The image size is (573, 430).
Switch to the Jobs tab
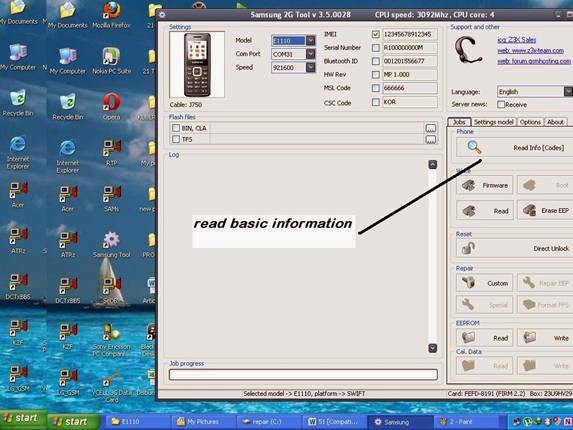[x=459, y=122]
